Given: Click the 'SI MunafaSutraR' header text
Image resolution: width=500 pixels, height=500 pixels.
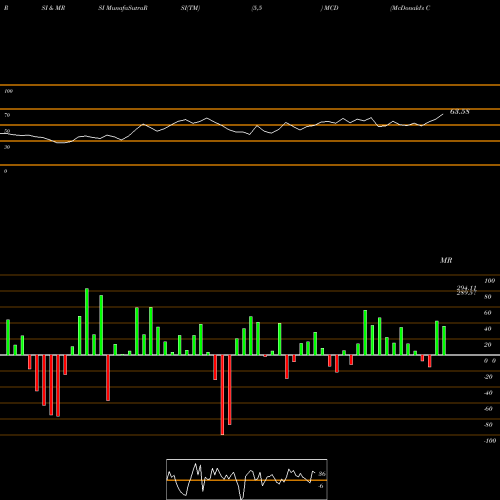Looking at the screenshot, I should [123, 8].
